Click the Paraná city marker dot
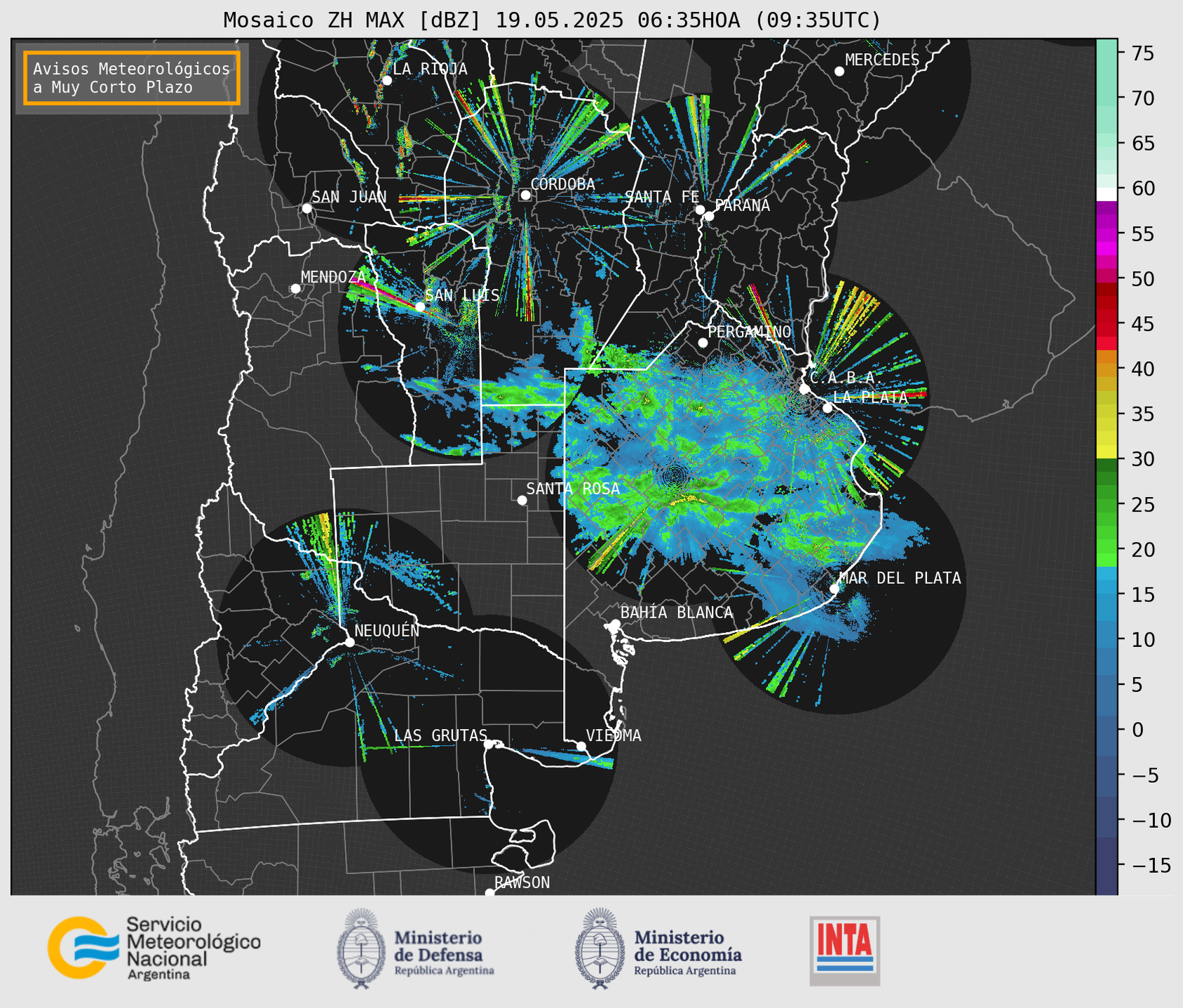Viewport: 1183px width, 1008px height. pos(709,216)
